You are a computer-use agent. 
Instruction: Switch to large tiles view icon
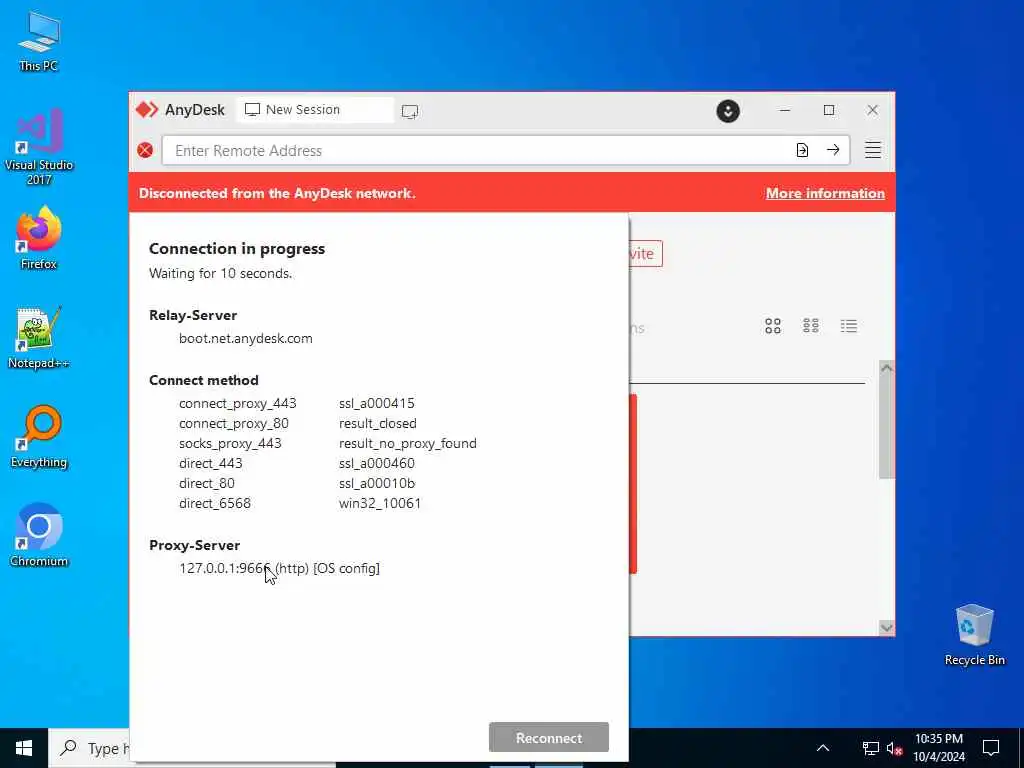pyautogui.click(x=773, y=326)
